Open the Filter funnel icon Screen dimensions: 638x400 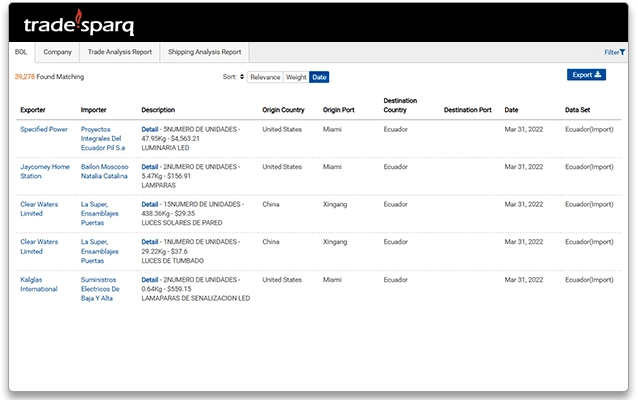point(623,52)
